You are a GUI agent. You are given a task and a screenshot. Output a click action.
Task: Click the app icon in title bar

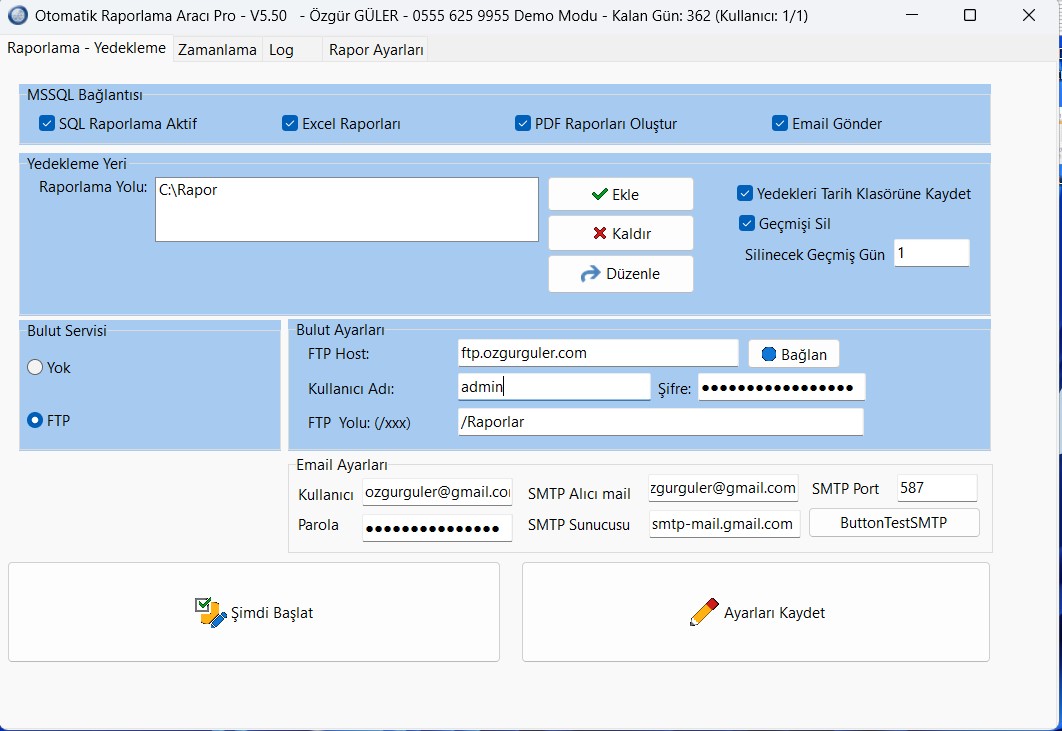[x=17, y=16]
